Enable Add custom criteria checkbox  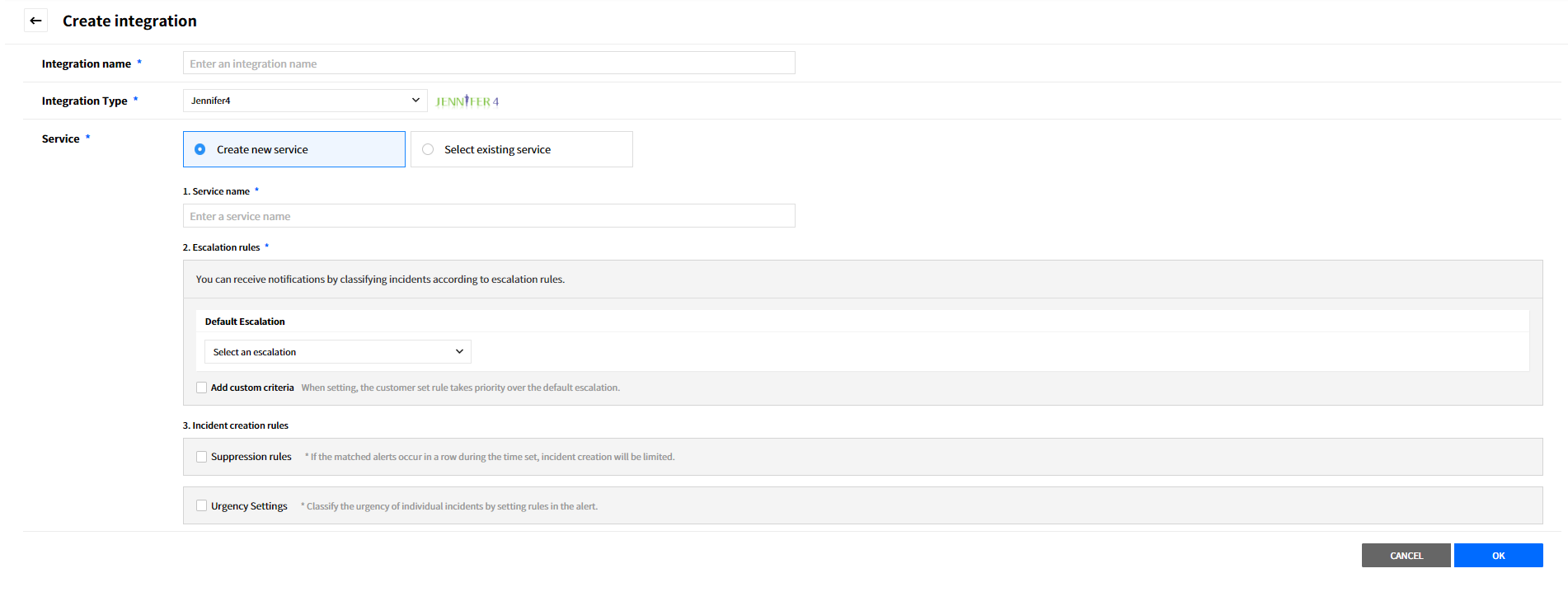(202, 388)
